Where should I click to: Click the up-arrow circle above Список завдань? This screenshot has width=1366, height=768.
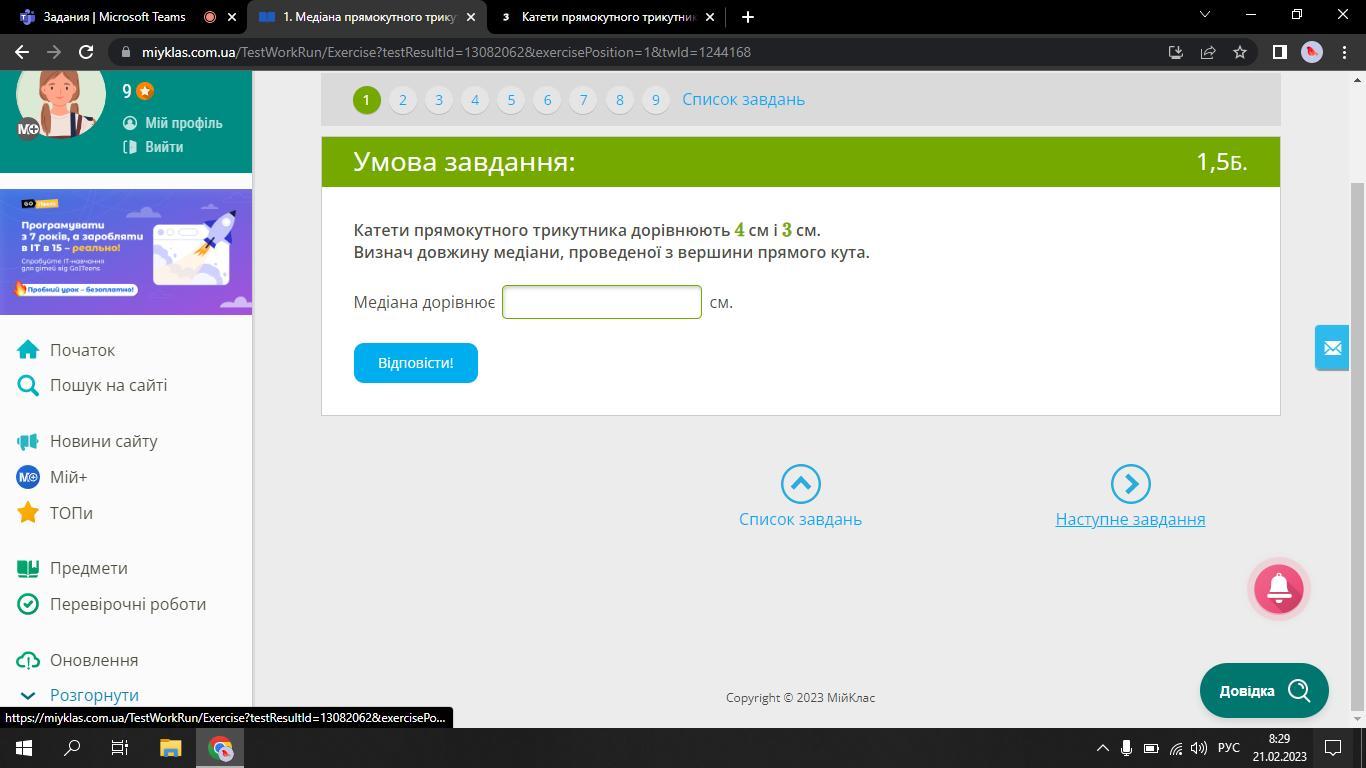800,484
